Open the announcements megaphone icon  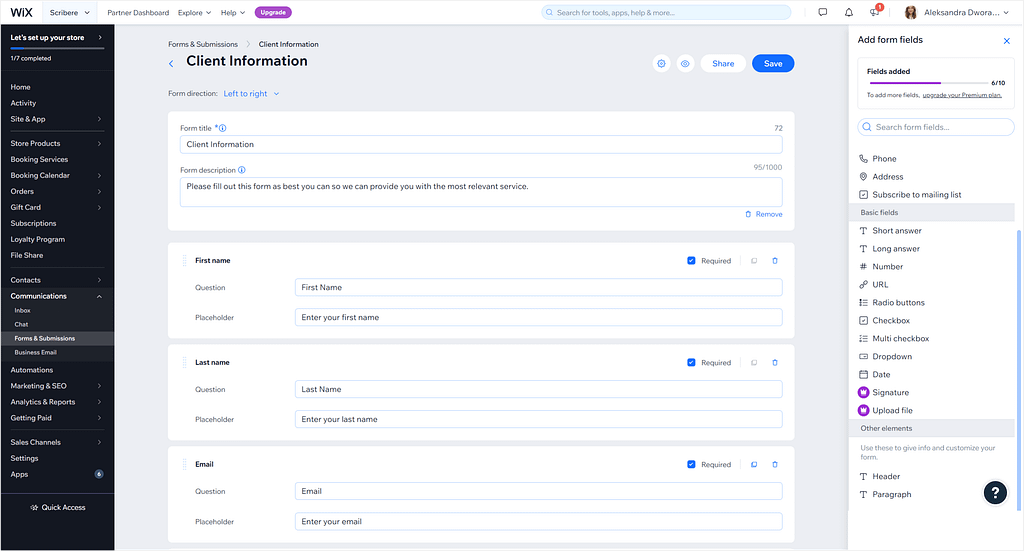874,12
